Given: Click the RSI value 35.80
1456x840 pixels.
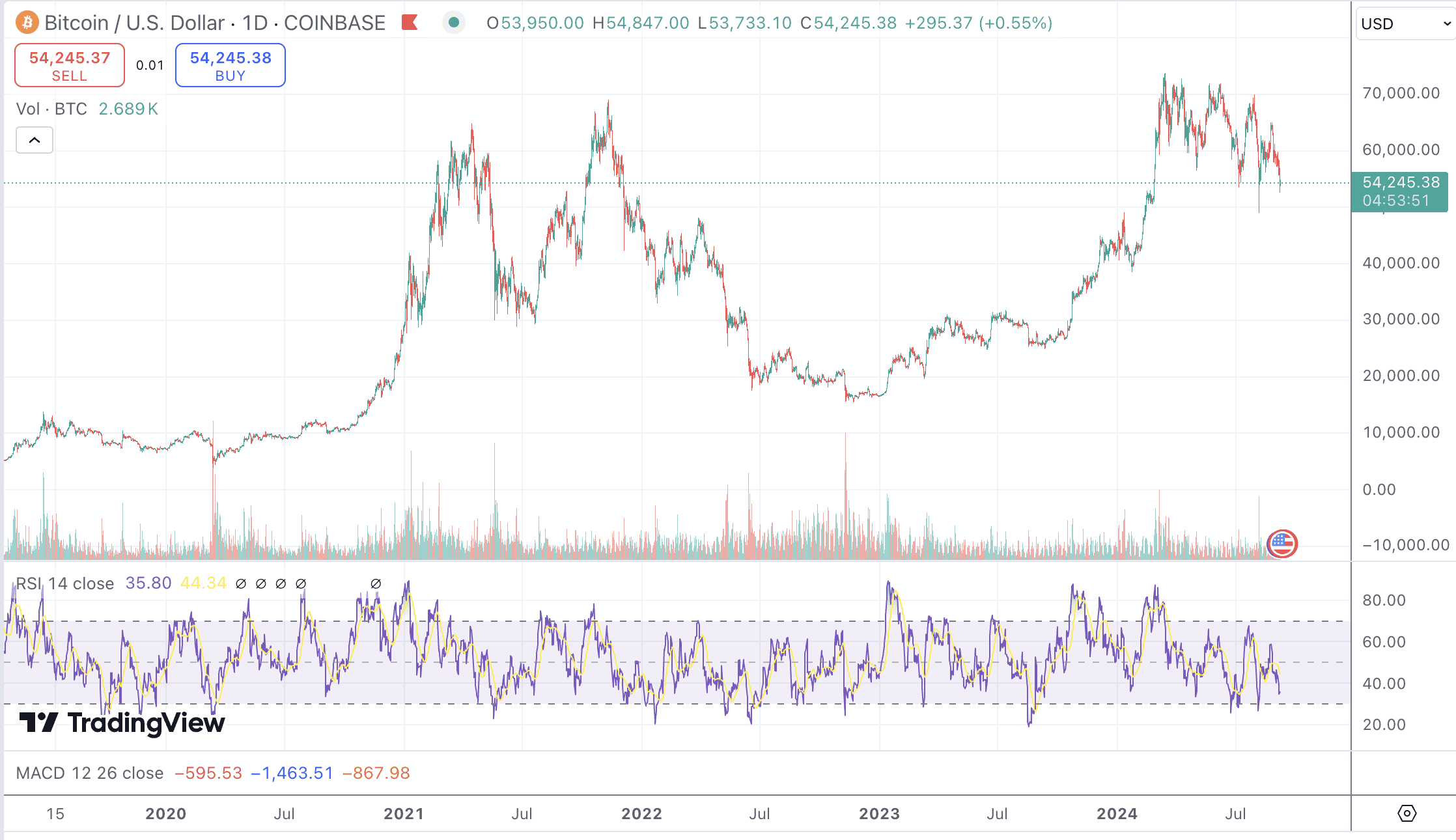Looking at the screenshot, I should pyautogui.click(x=148, y=583).
